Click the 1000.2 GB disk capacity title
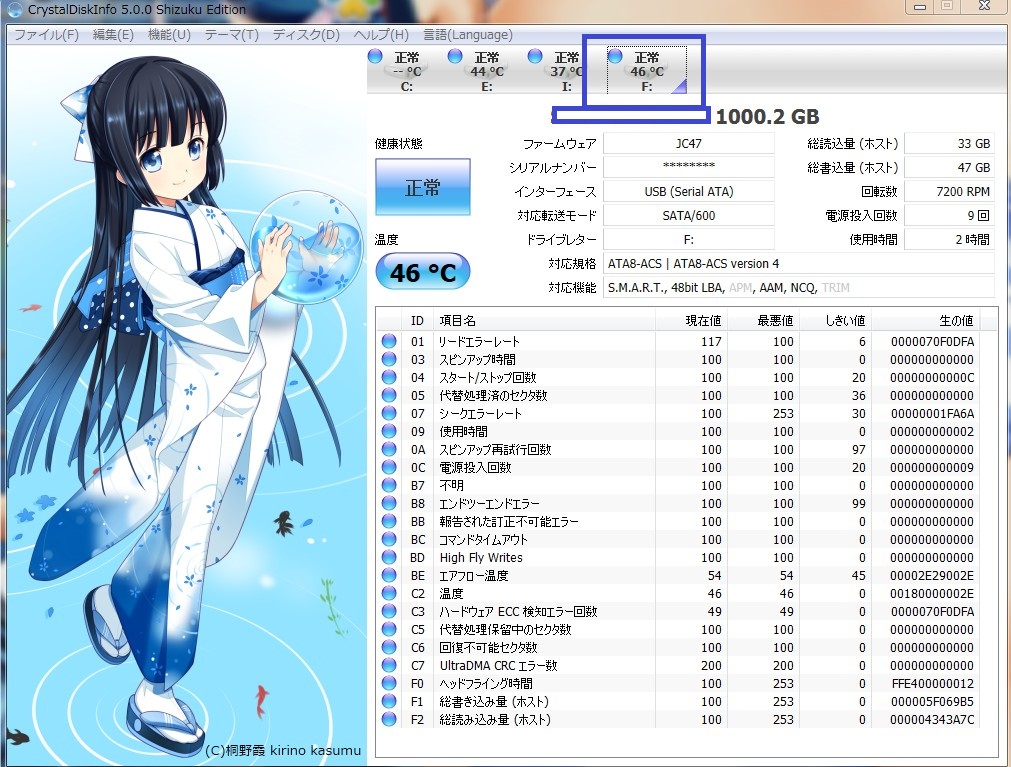 point(767,117)
